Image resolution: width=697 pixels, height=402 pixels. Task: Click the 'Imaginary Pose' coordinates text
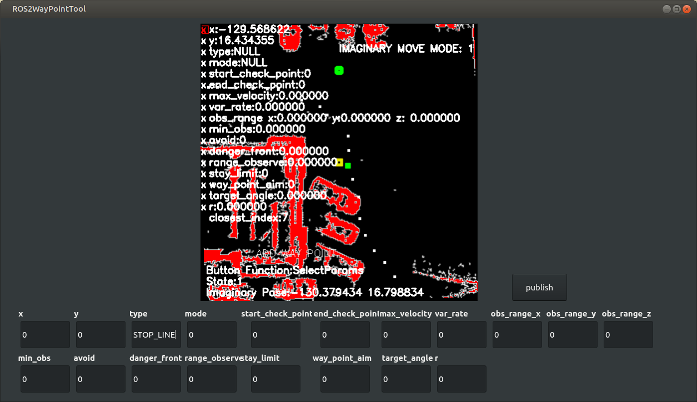tap(315, 293)
